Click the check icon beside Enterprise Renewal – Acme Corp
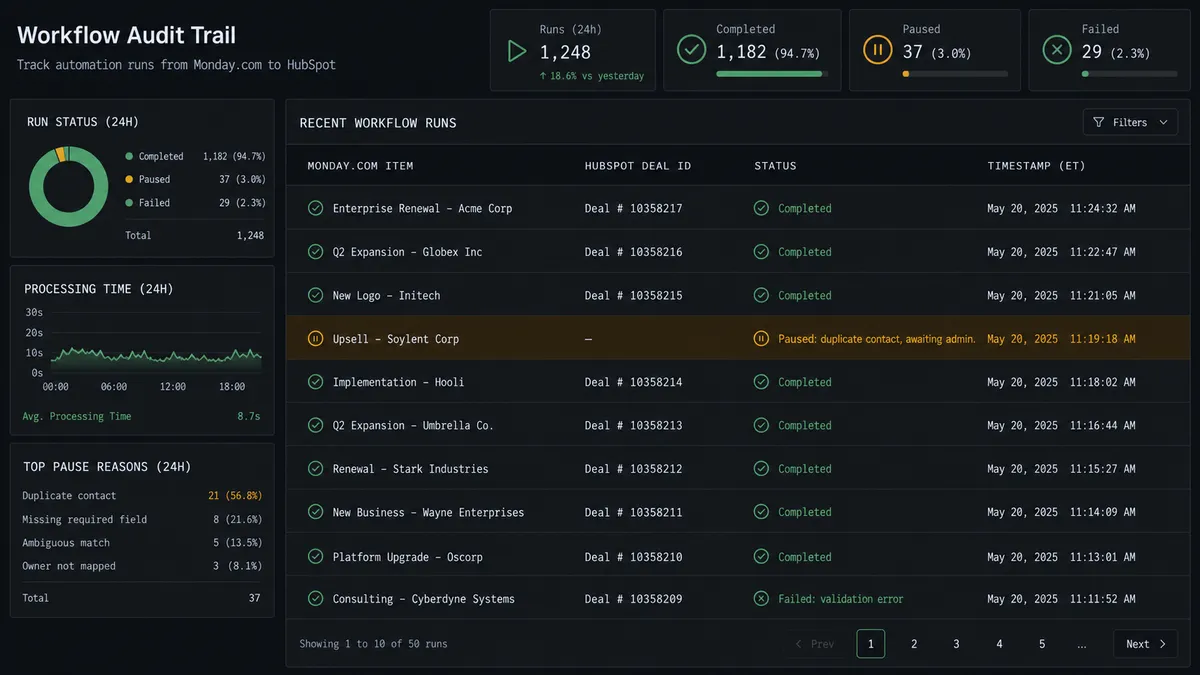Viewport: 1200px width, 675px height. pyautogui.click(x=315, y=208)
